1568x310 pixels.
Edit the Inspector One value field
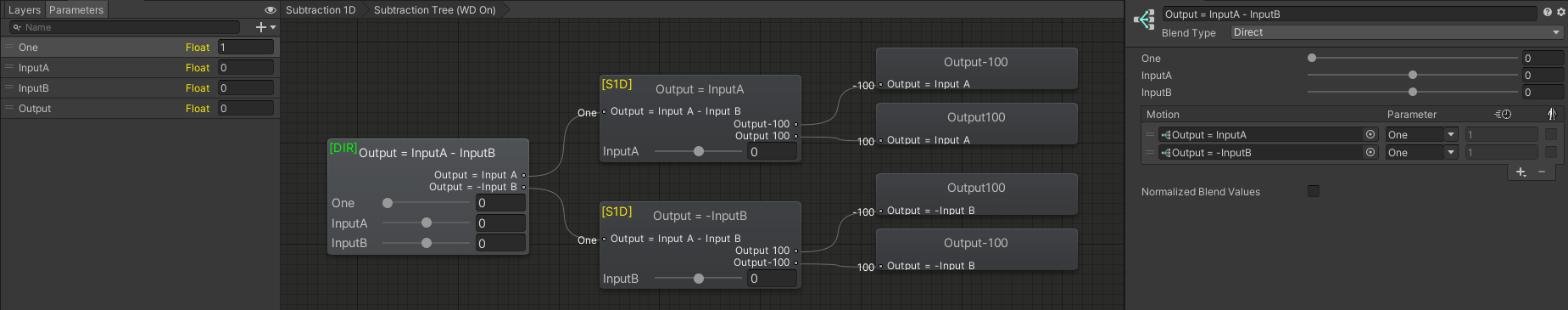tap(1543, 59)
